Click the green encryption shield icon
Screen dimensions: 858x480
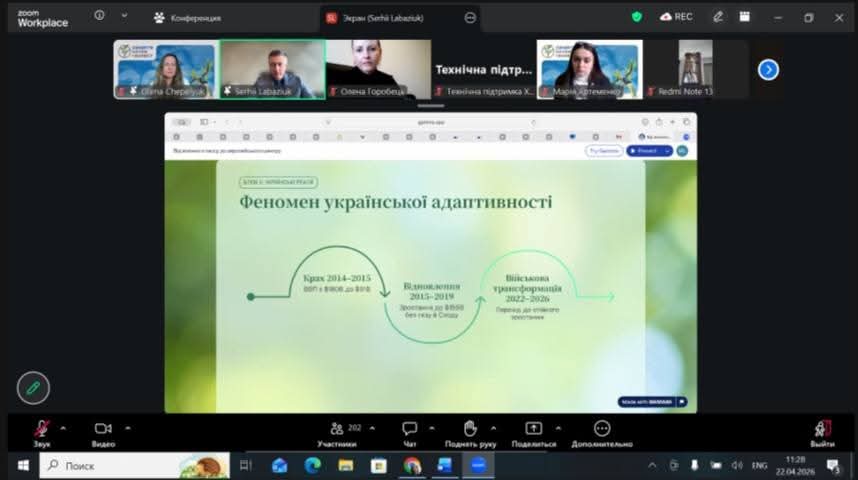(637, 16)
